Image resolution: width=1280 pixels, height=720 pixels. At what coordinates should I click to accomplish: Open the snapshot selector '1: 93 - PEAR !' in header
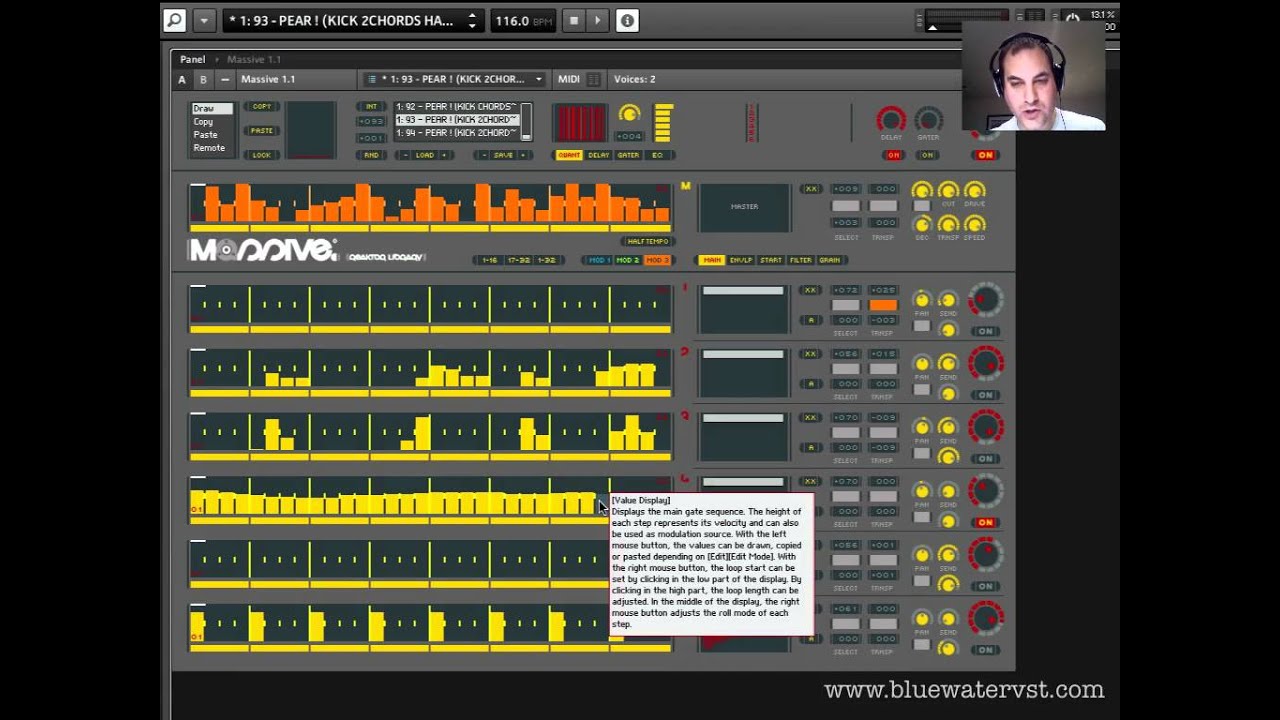[x=352, y=20]
